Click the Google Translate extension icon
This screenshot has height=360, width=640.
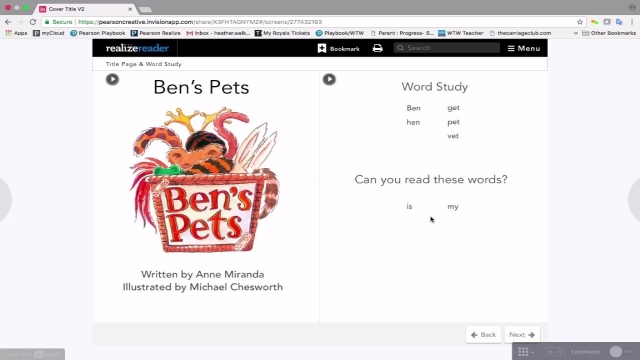click(619, 22)
